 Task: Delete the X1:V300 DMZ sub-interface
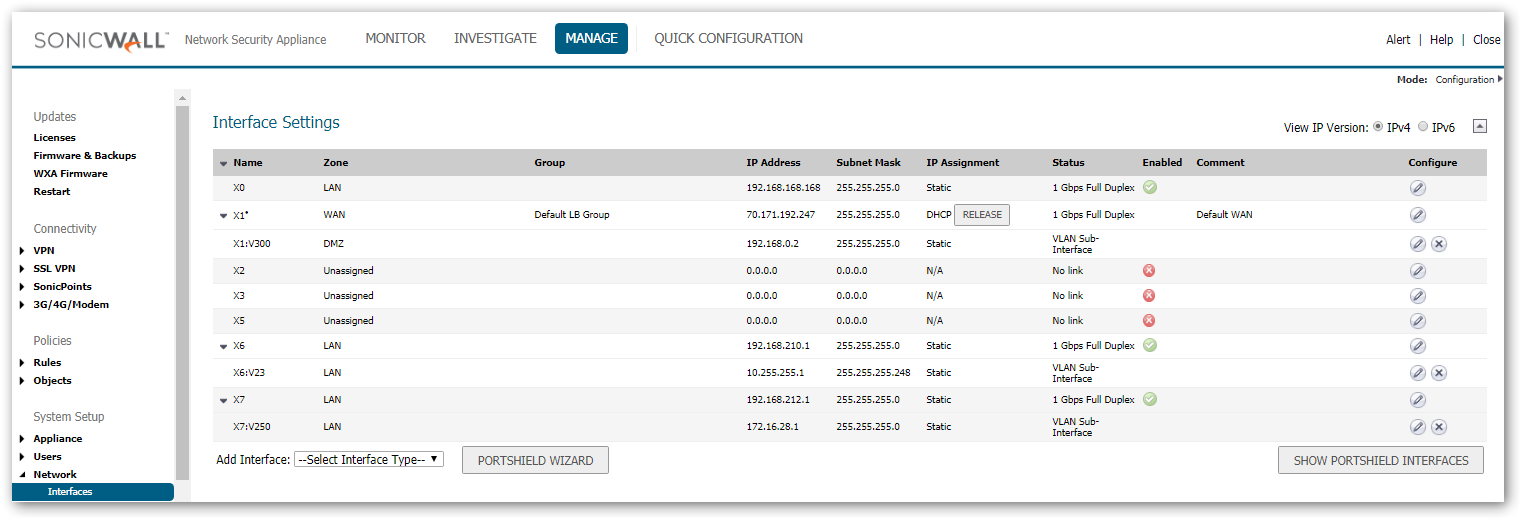point(1438,244)
